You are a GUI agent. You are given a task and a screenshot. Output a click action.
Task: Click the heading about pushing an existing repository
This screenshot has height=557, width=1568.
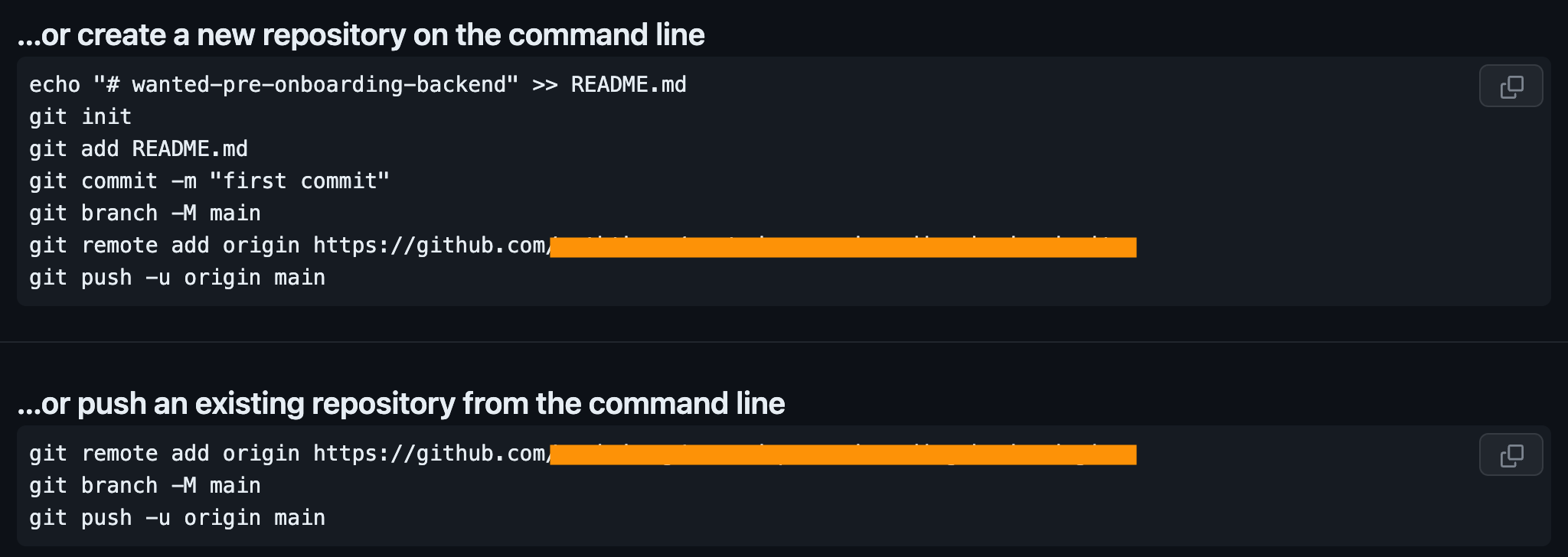point(401,402)
